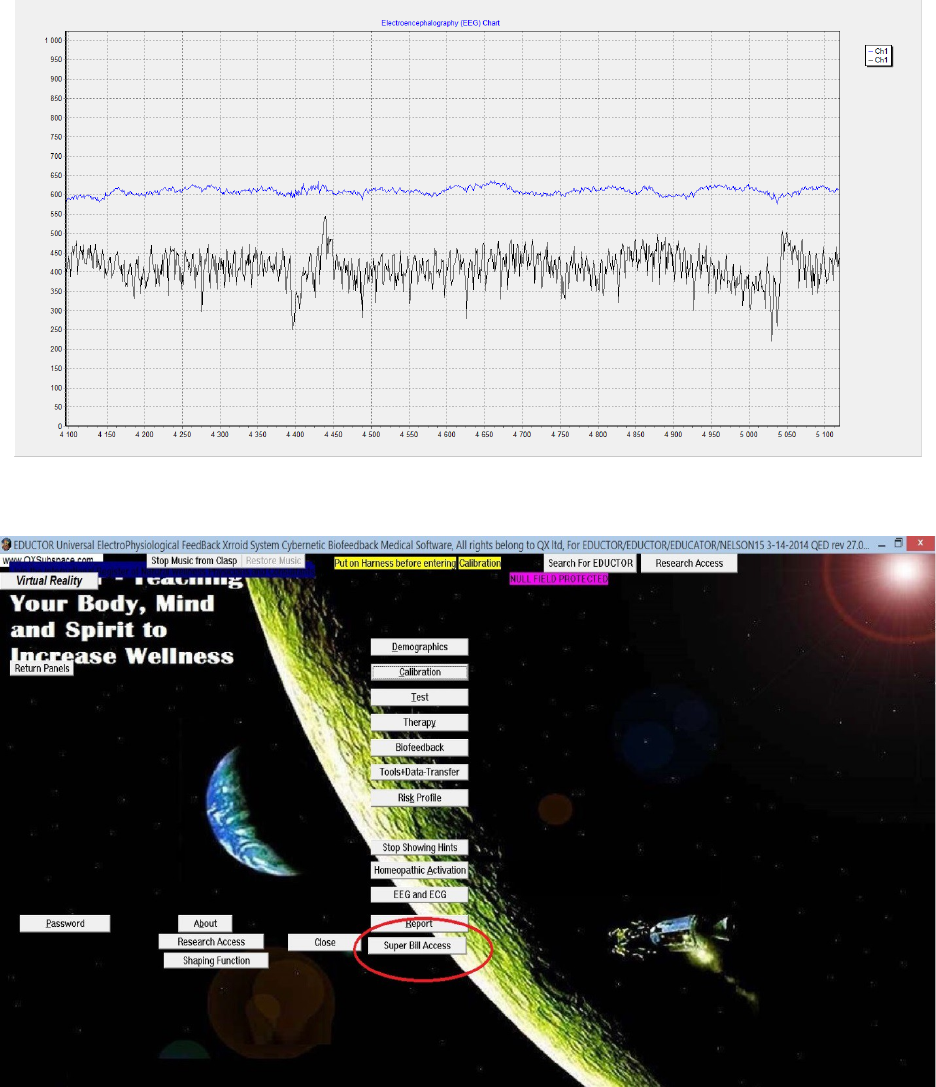Image resolution: width=936 pixels, height=1087 pixels.
Task: Click Stop Music from Clasp
Action: 194,560
